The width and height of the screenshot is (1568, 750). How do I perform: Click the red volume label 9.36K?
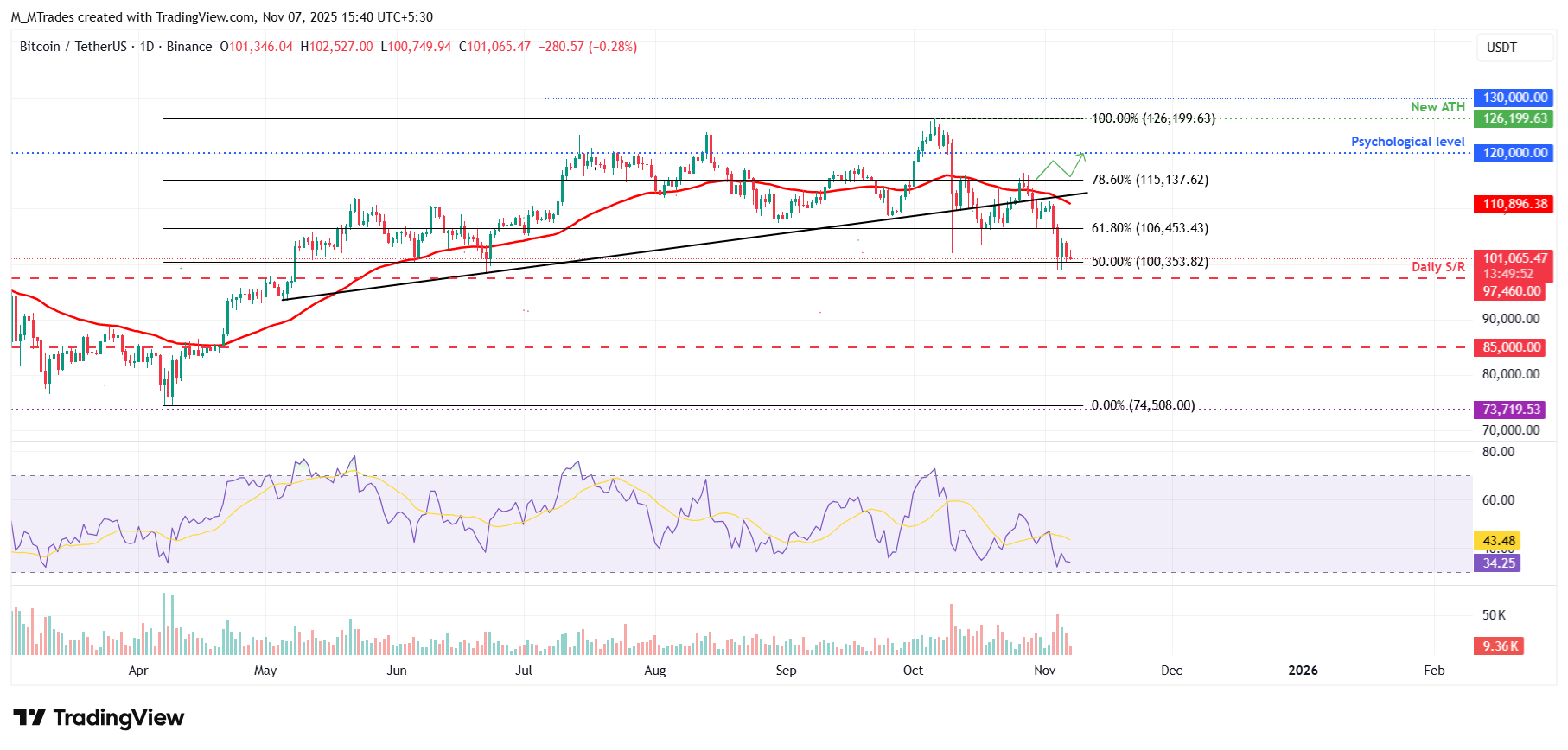click(x=1500, y=646)
